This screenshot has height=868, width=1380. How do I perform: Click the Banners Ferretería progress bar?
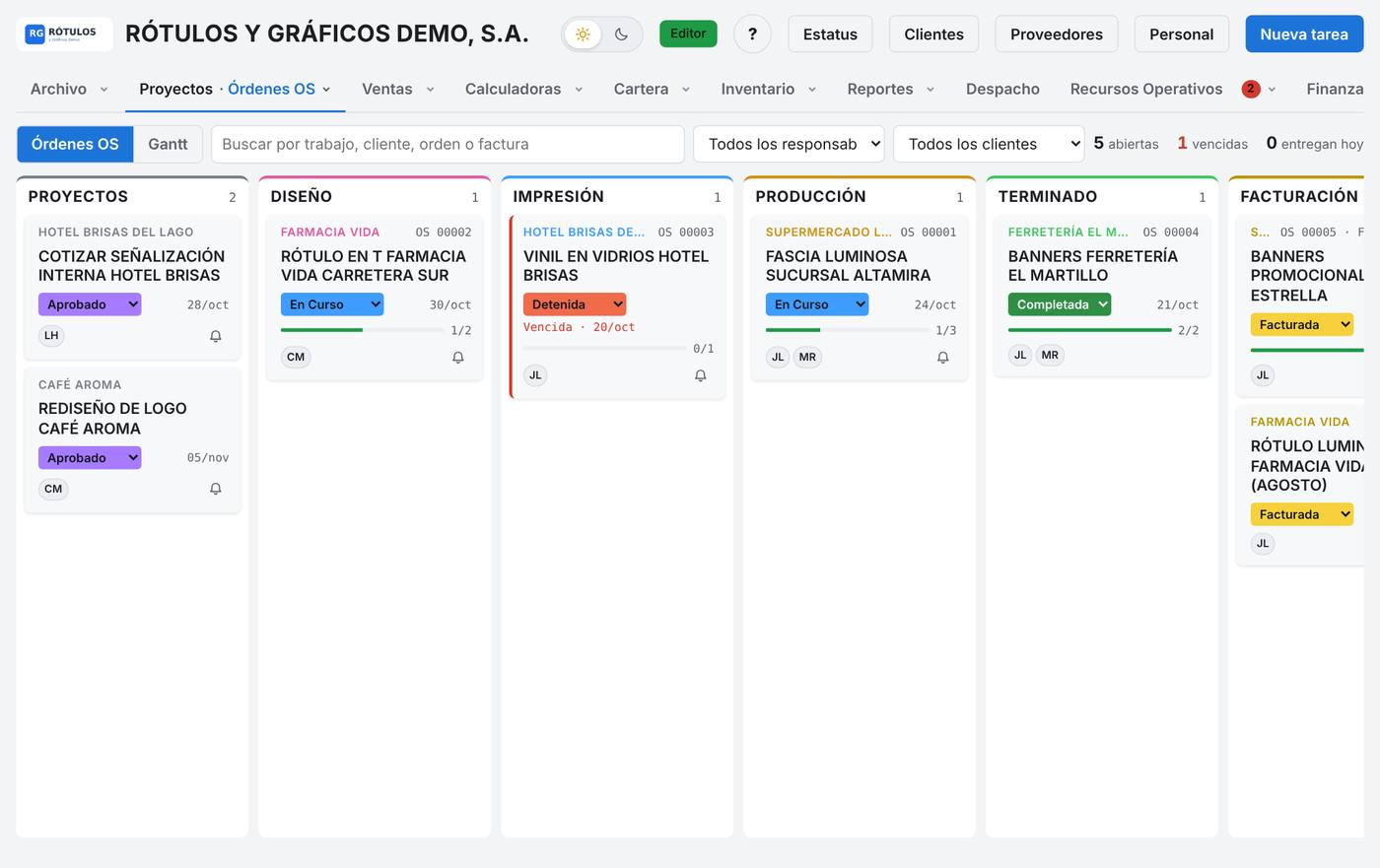(x=1089, y=330)
